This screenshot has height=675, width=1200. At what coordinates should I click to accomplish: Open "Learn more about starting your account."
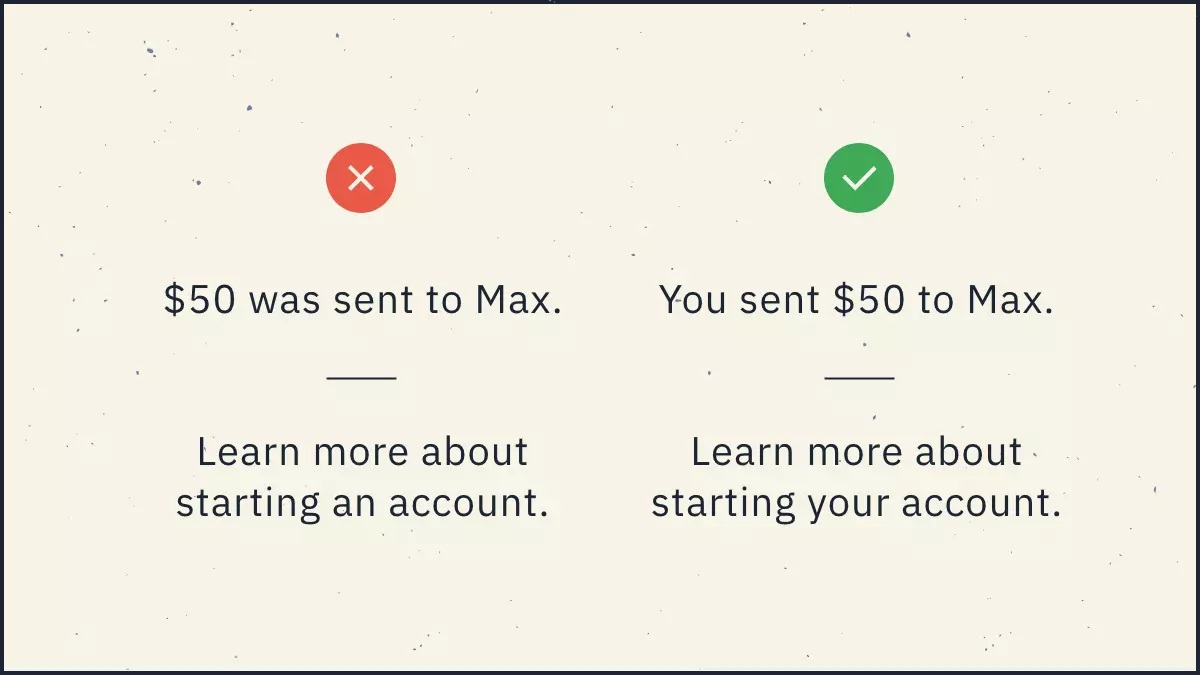click(857, 477)
